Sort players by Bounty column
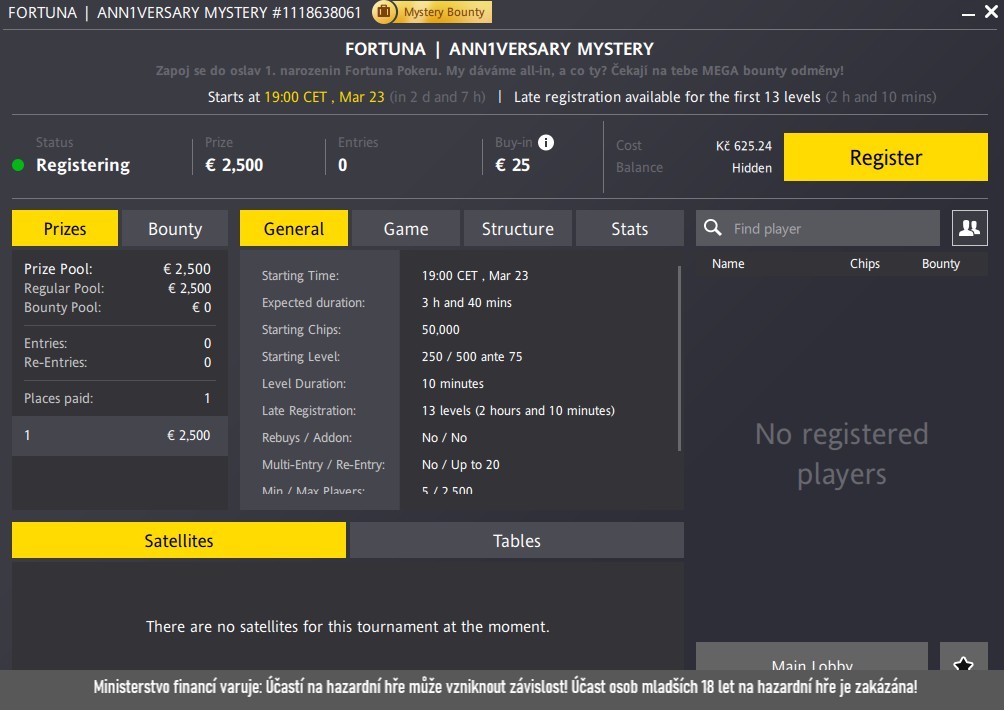 [941, 263]
